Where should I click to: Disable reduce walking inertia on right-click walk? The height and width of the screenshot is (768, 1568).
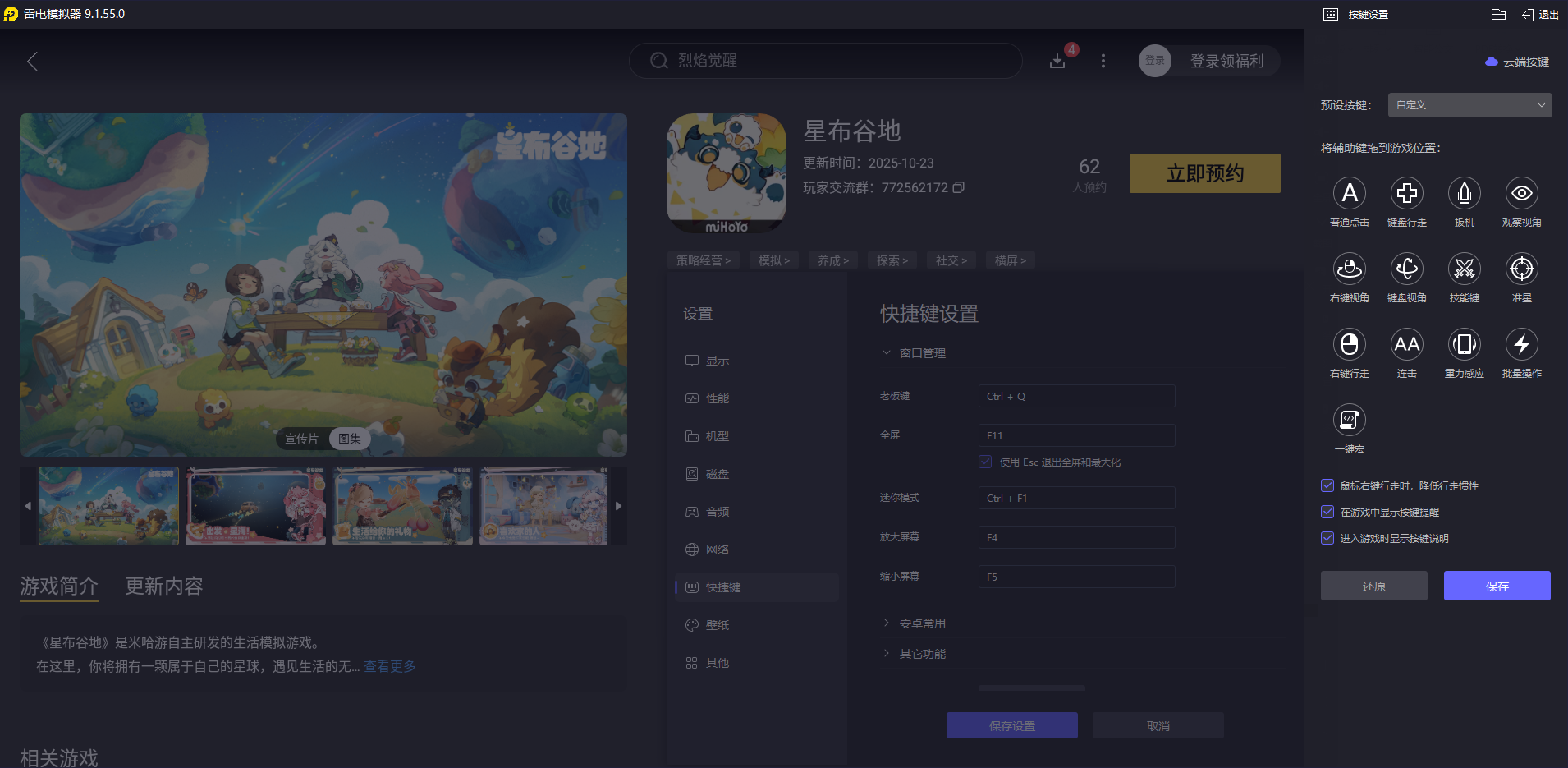pyautogui.click(x=1327, y=485)
